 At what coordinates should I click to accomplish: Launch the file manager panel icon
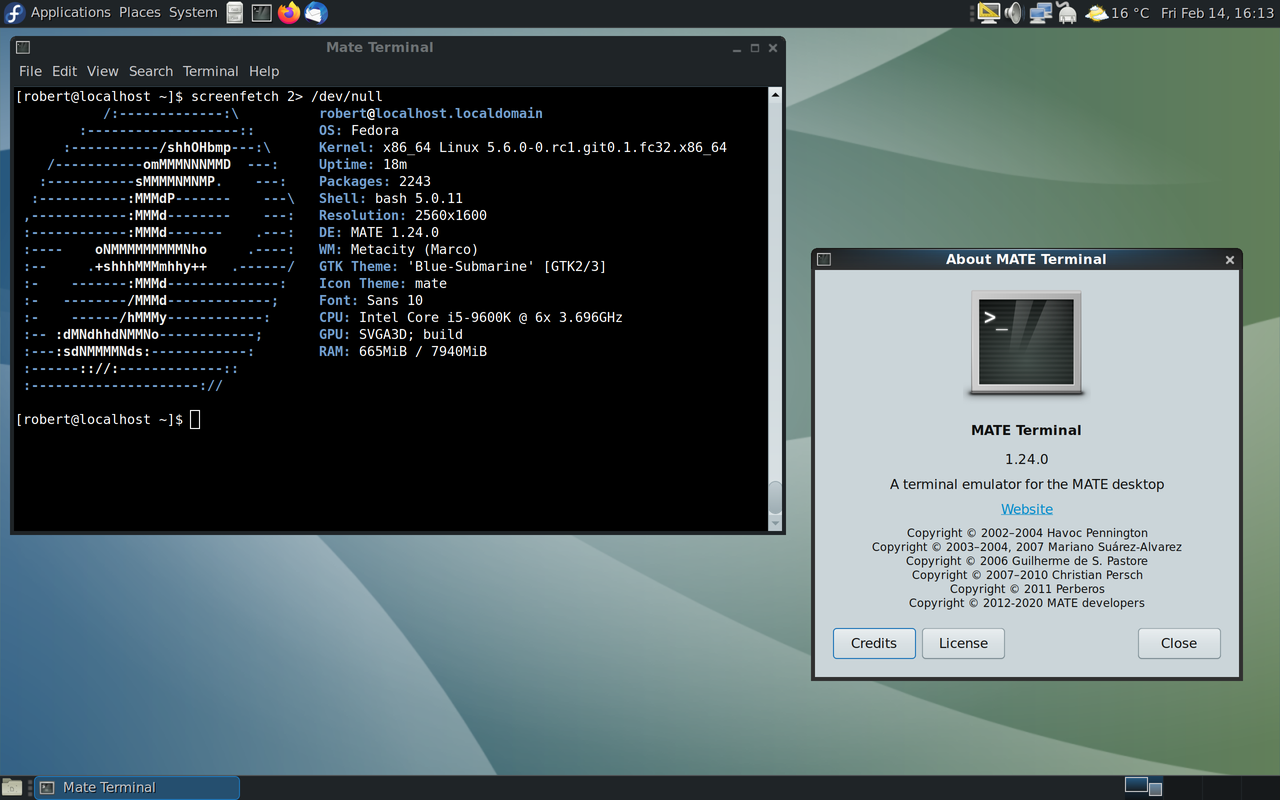(x=234, y=13)
